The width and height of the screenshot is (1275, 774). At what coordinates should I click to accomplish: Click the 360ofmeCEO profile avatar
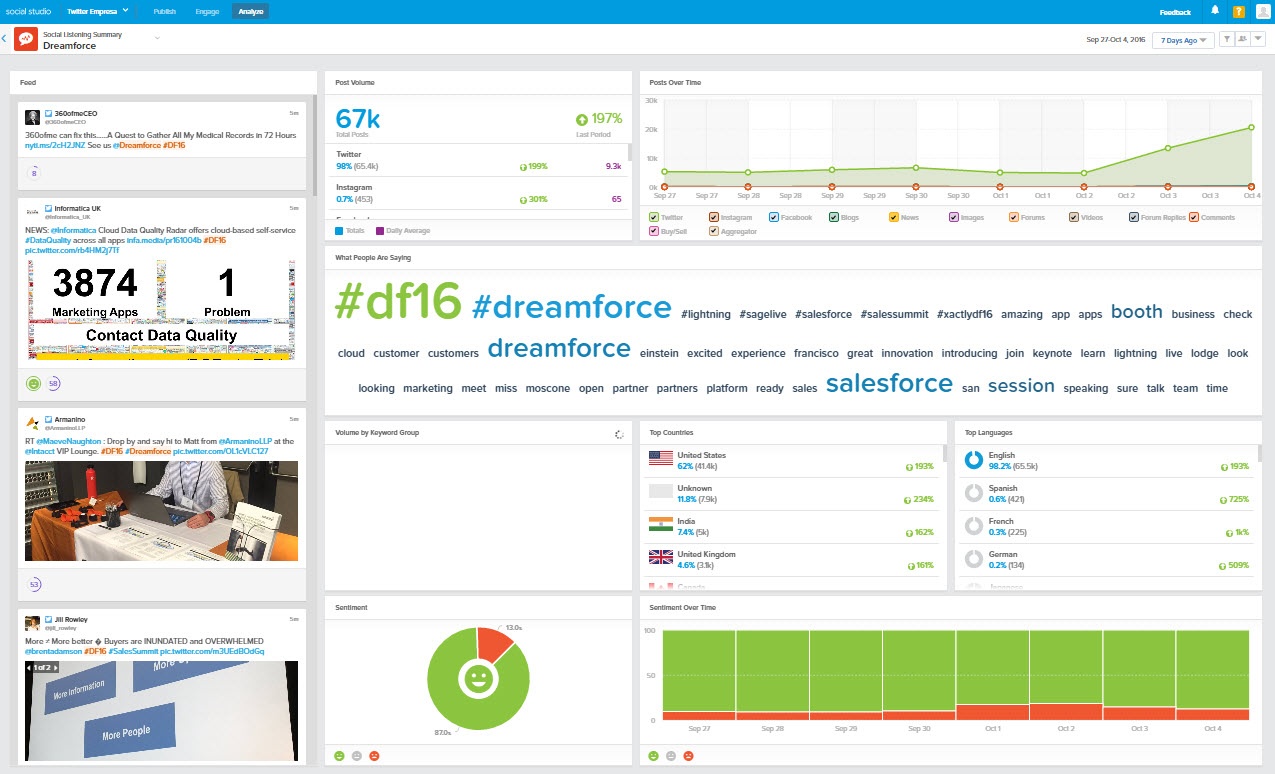coord(32,116)
